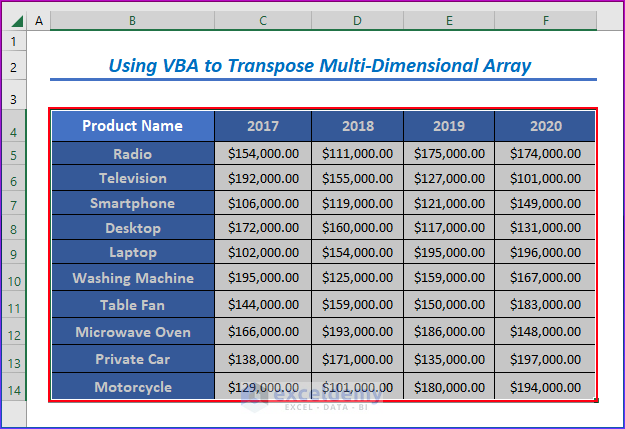Click the Select All corner triangle
The width and height of the screenshot is (625, 429).
click(x=17, y=20)
